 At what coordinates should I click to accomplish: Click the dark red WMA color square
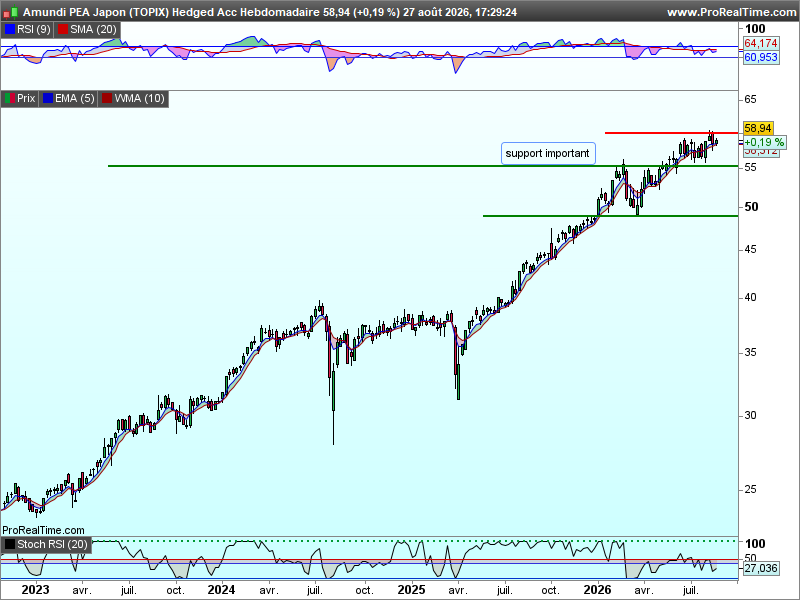[x=107, y=98]
